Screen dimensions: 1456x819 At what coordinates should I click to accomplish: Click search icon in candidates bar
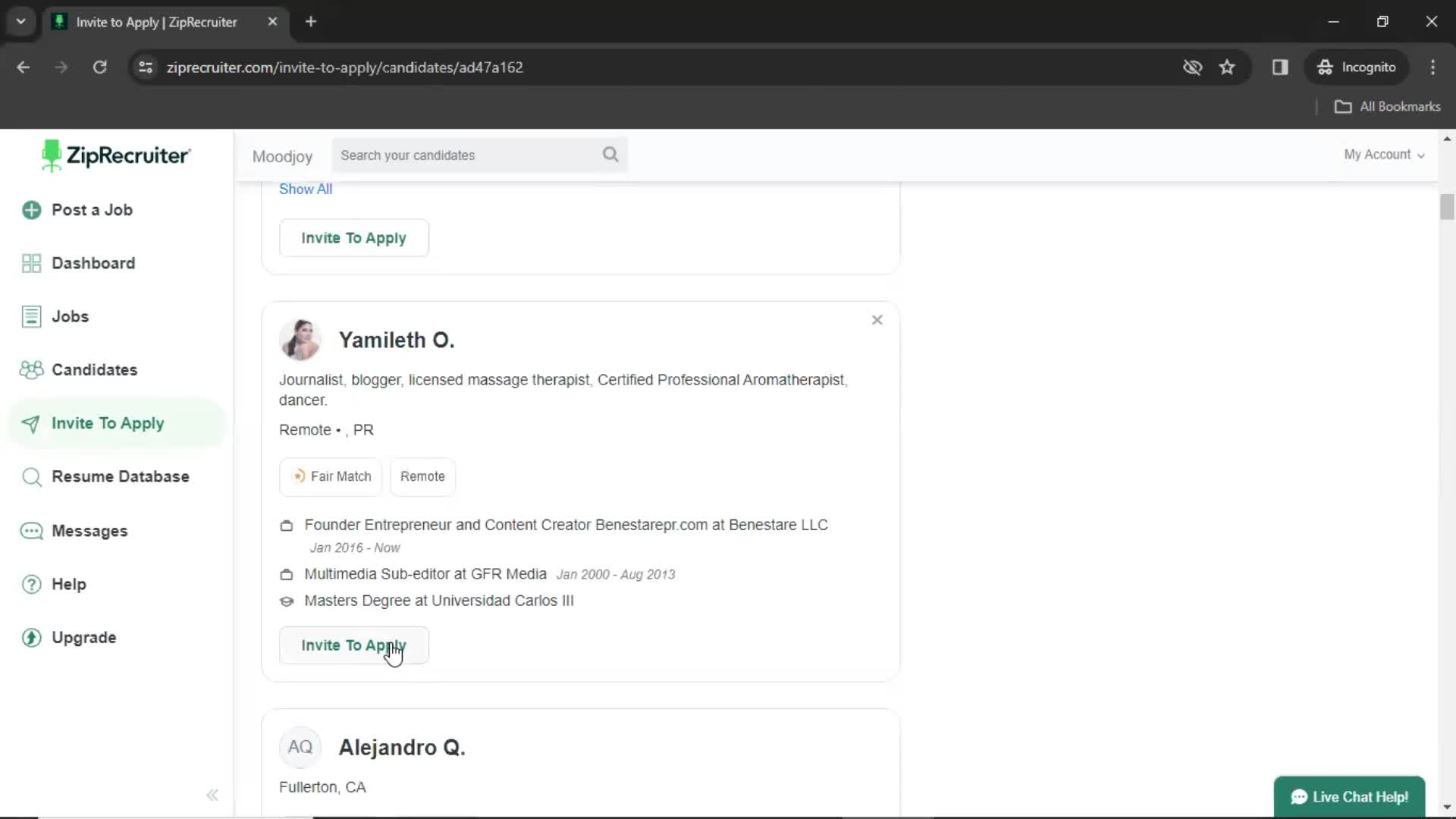[x=610, y=154]
